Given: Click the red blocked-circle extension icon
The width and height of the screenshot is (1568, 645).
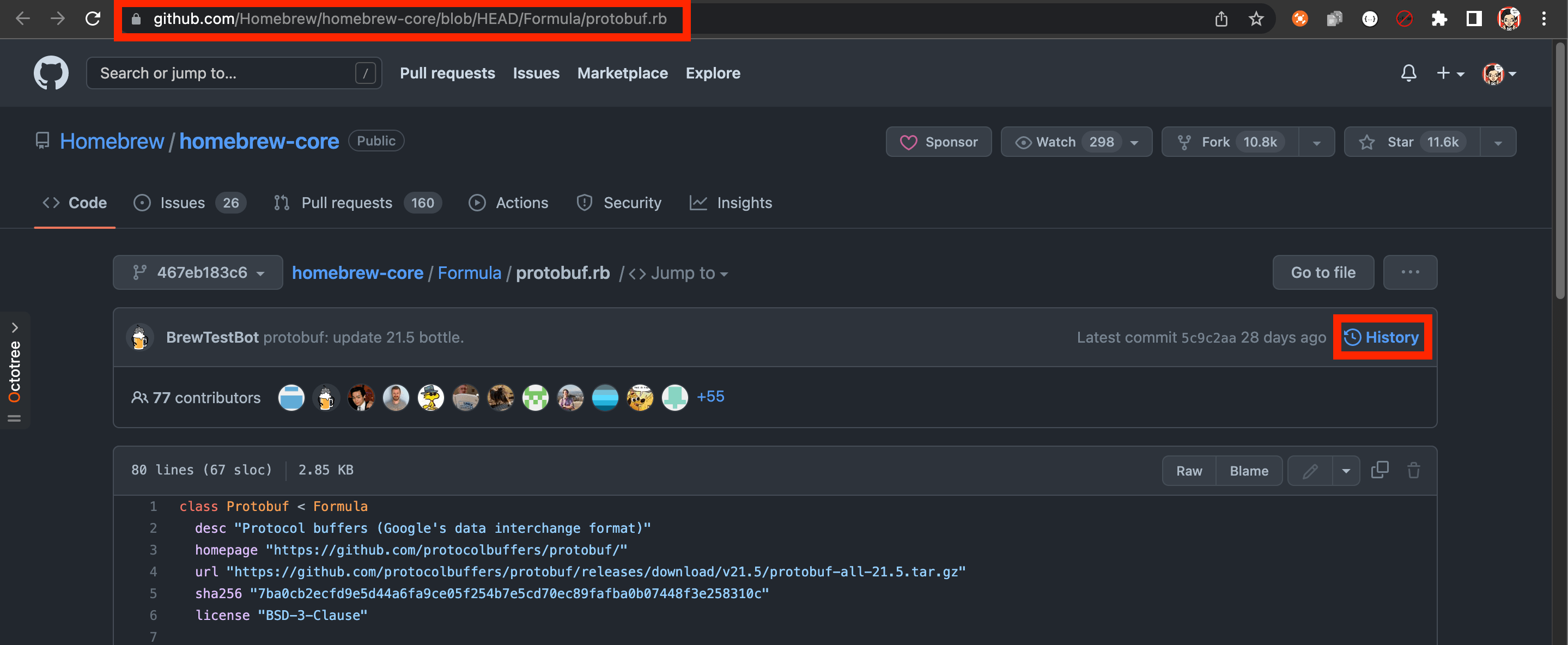Looking at the screenshot, I should pyautogui.click(x=1403, y=20).
